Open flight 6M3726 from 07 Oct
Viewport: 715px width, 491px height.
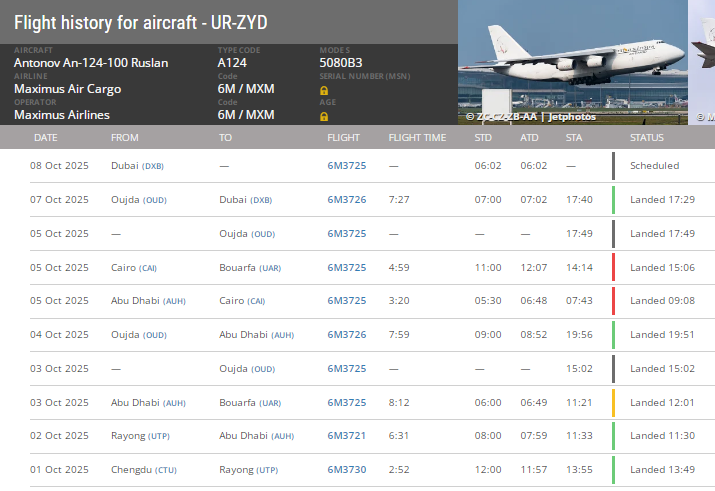point(347,200)
